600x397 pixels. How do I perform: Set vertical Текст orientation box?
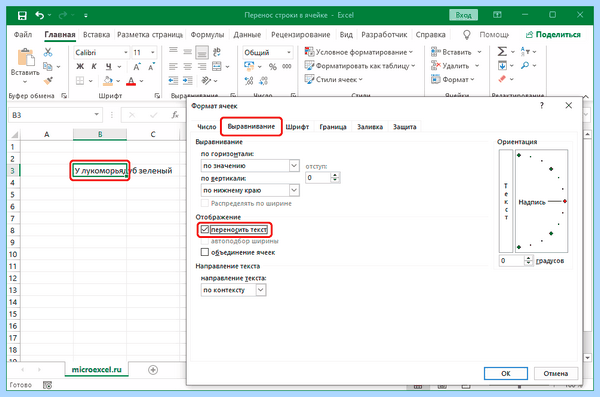[506, 201]
